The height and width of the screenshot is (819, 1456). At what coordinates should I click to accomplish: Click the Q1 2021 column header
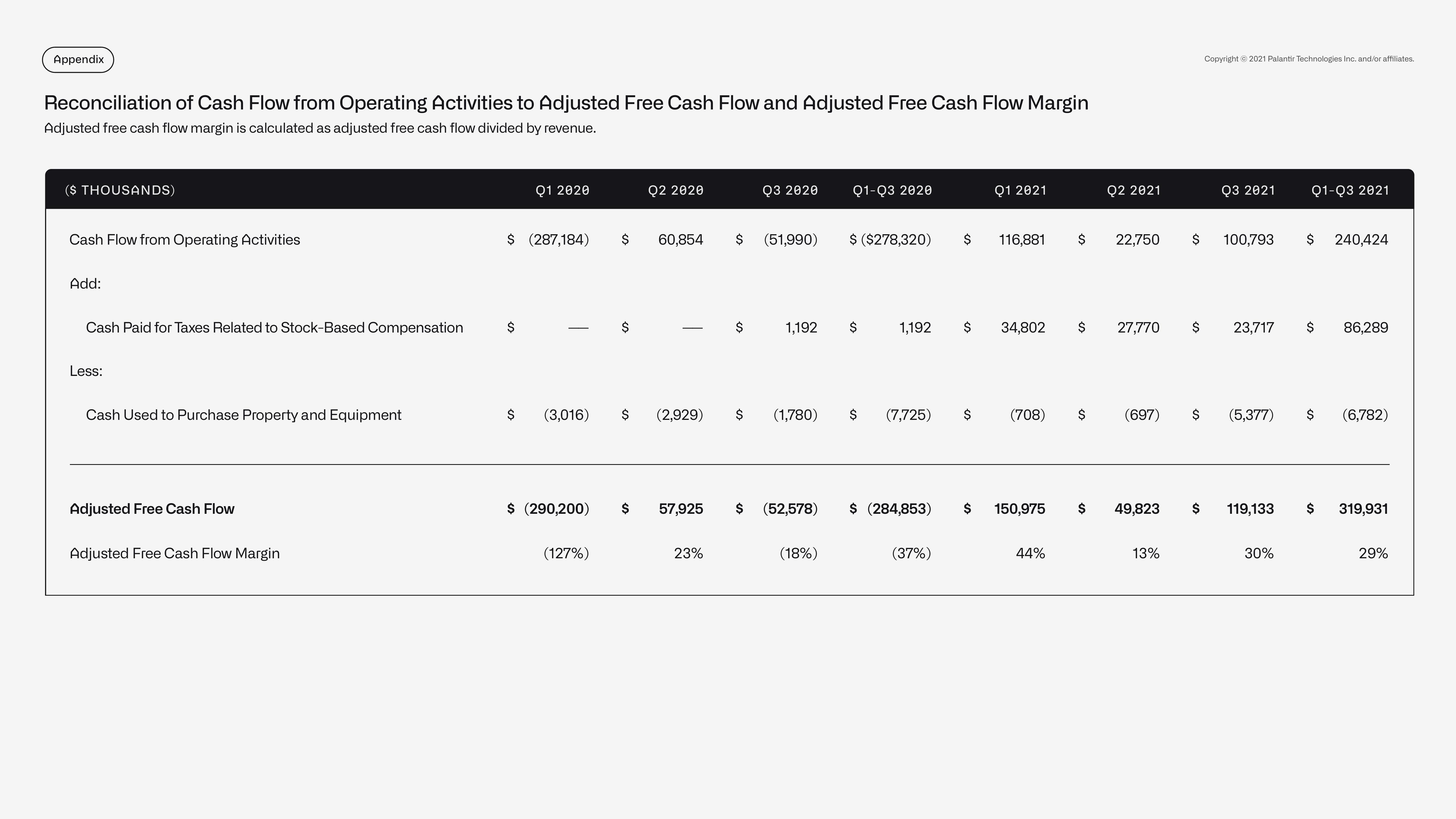coord(1020,191)
